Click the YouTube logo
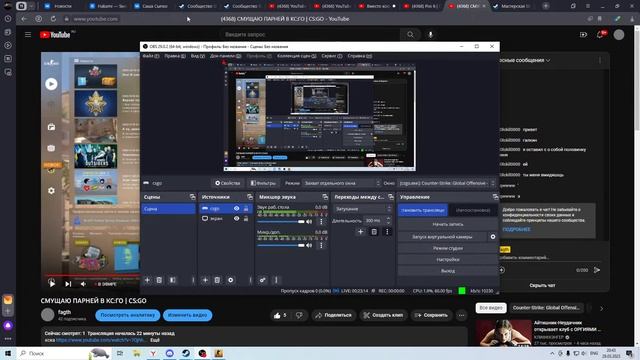Image resolution: width=640 pixels, height=360 pixels. pyautogui.click(x=55, y=35)
